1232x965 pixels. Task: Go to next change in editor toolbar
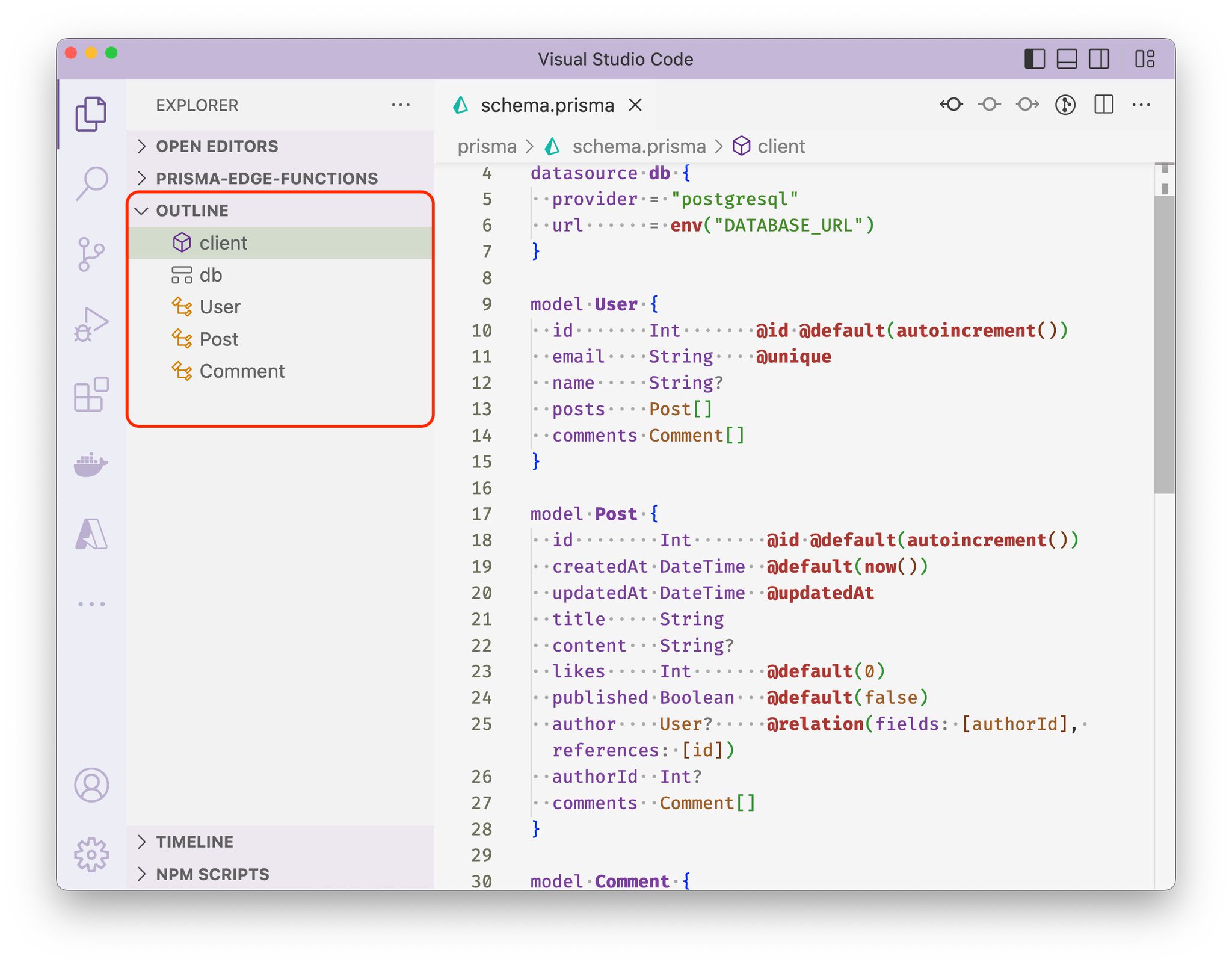tap(1027, 105)
